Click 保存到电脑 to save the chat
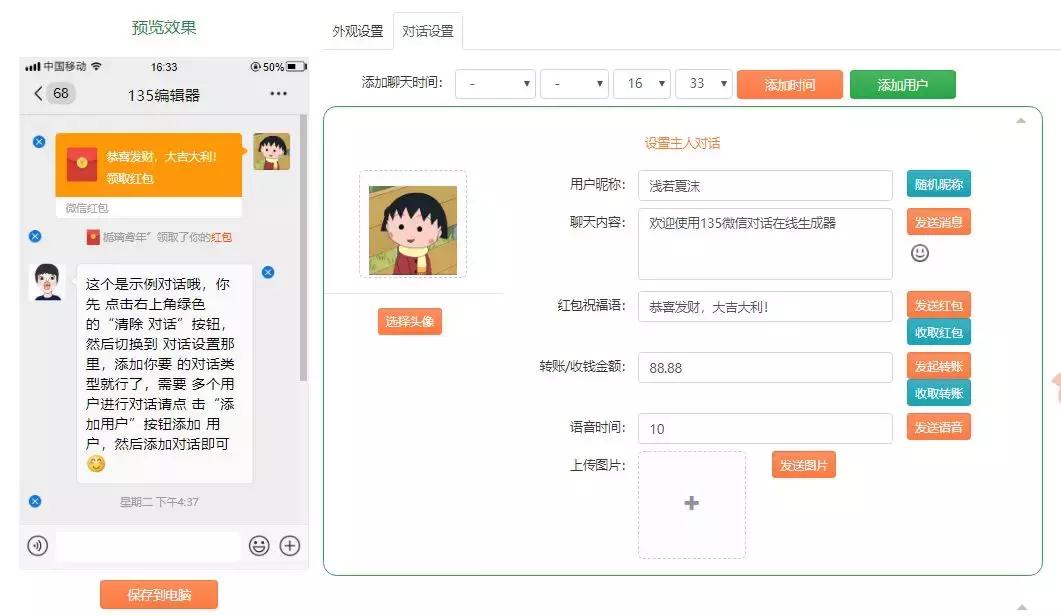 (159, 594)
